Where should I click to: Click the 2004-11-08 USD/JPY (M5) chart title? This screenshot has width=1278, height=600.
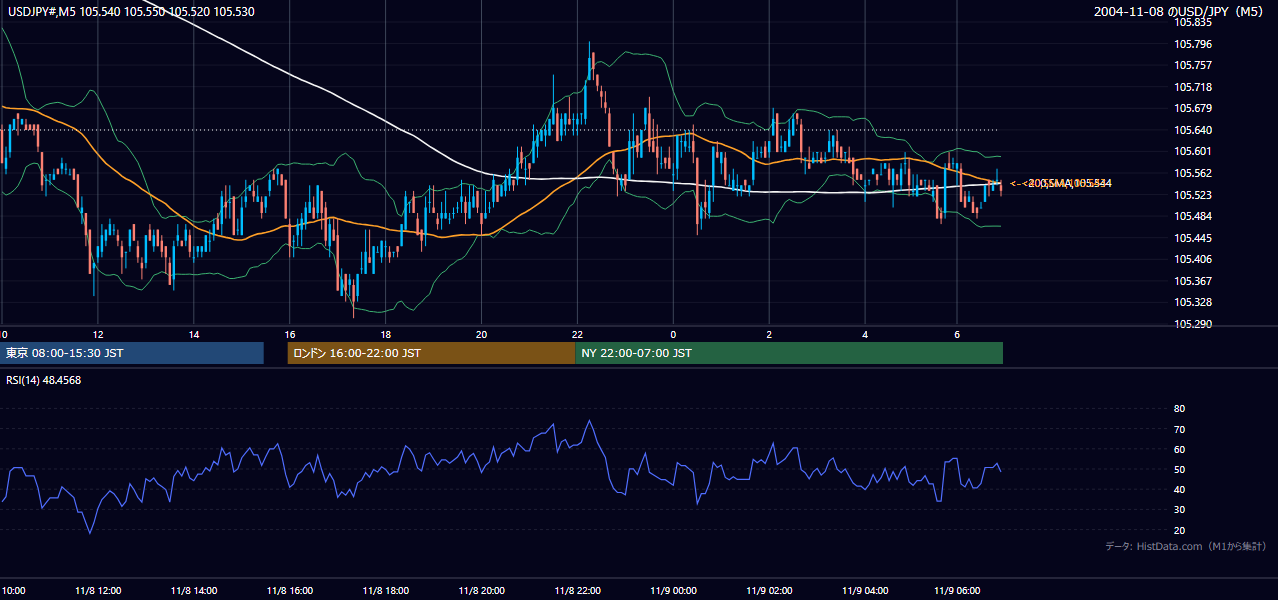coord(1179,12)
